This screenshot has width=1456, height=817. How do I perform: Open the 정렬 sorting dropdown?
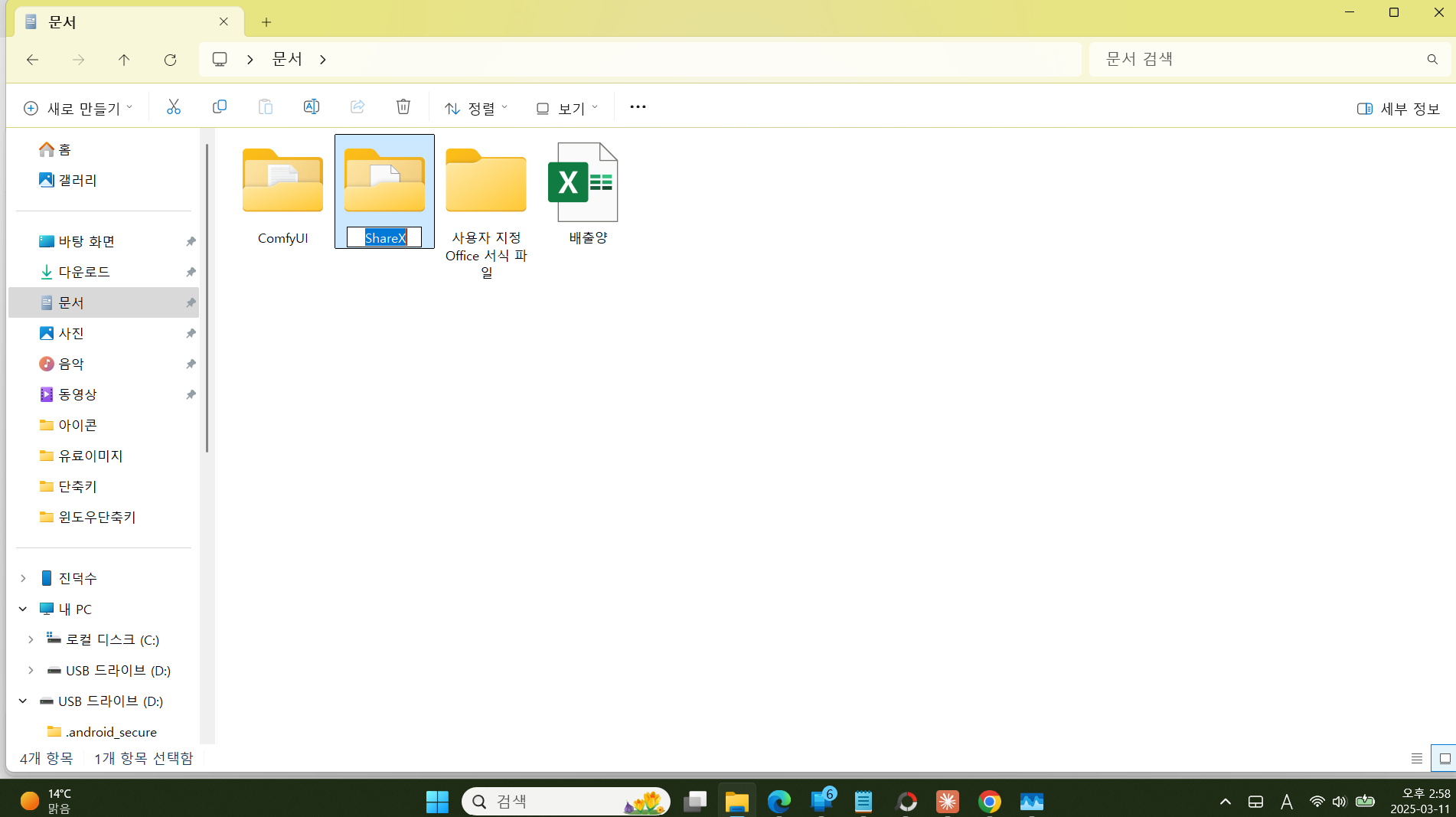click(x=476, y=107)
